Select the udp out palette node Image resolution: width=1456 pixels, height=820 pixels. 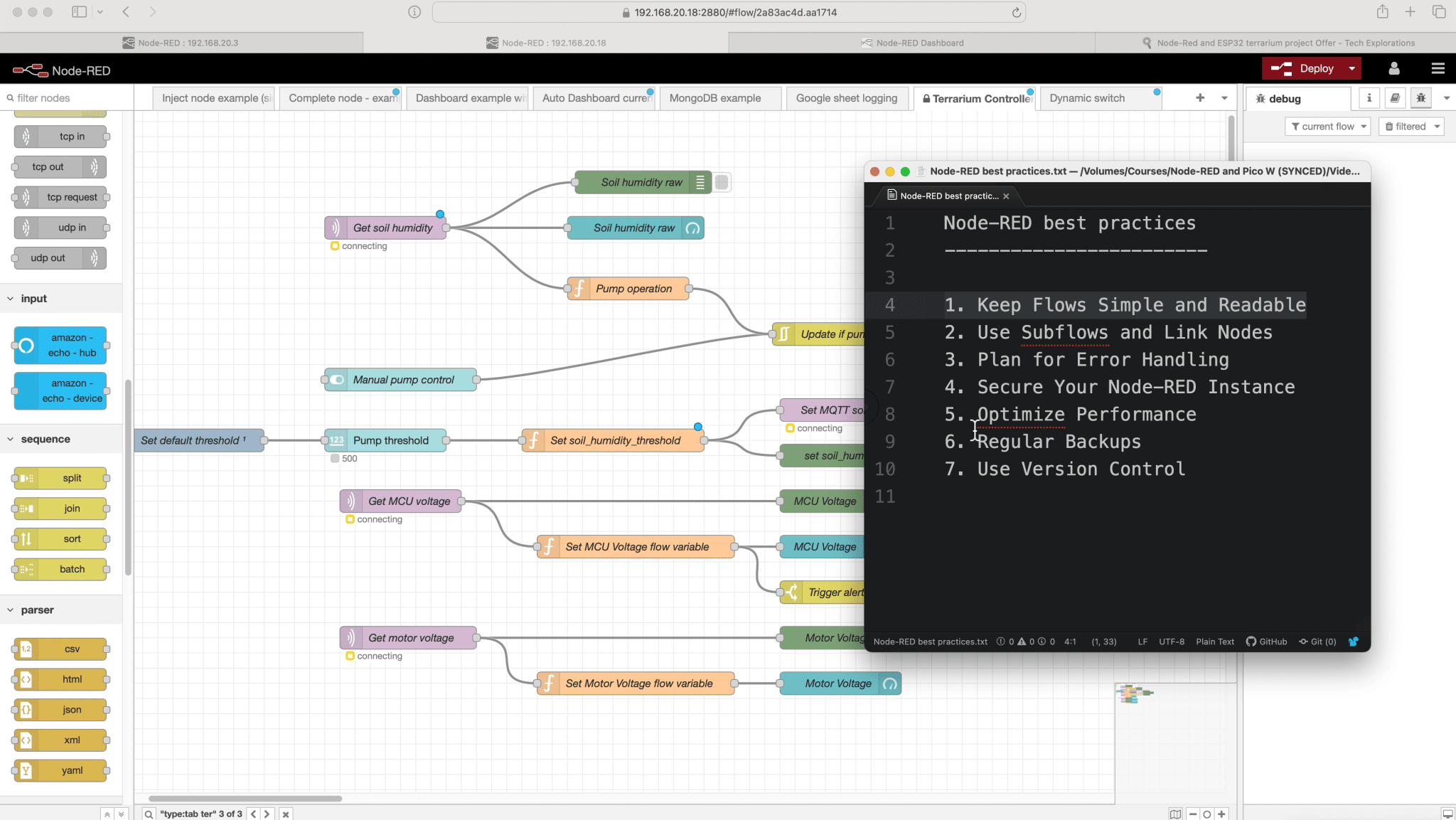[61, 258]
